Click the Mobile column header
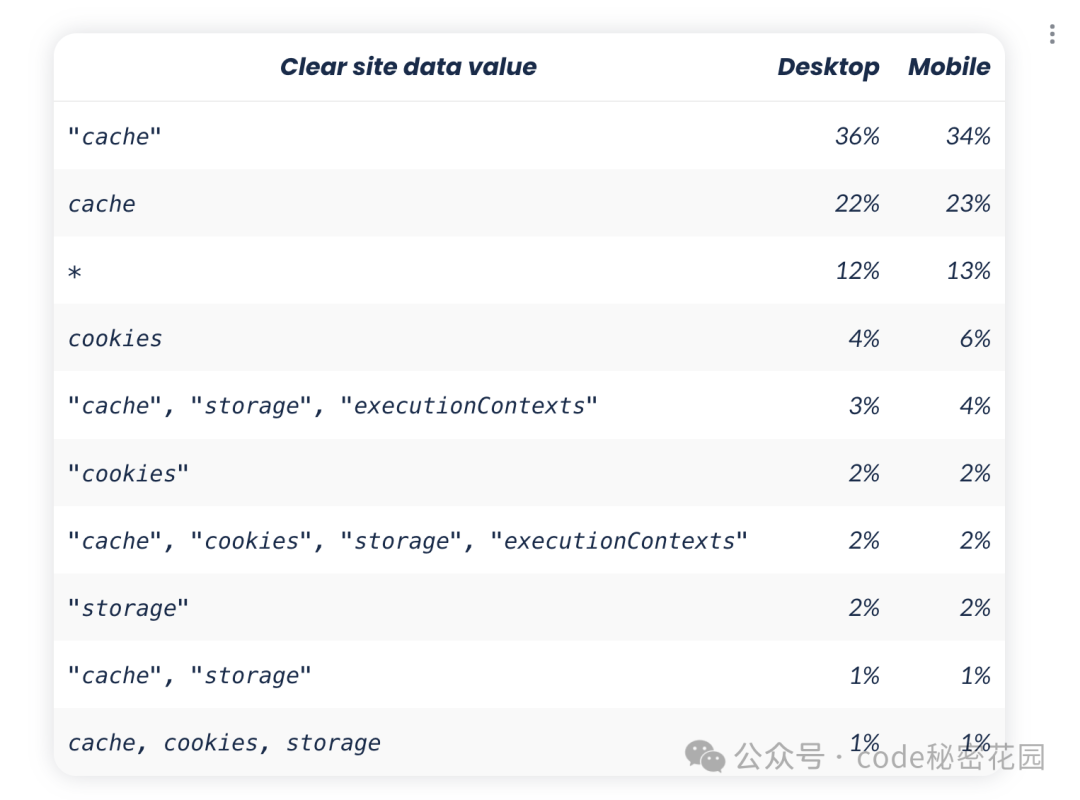 pyautogui.click(x=949, y=67)
